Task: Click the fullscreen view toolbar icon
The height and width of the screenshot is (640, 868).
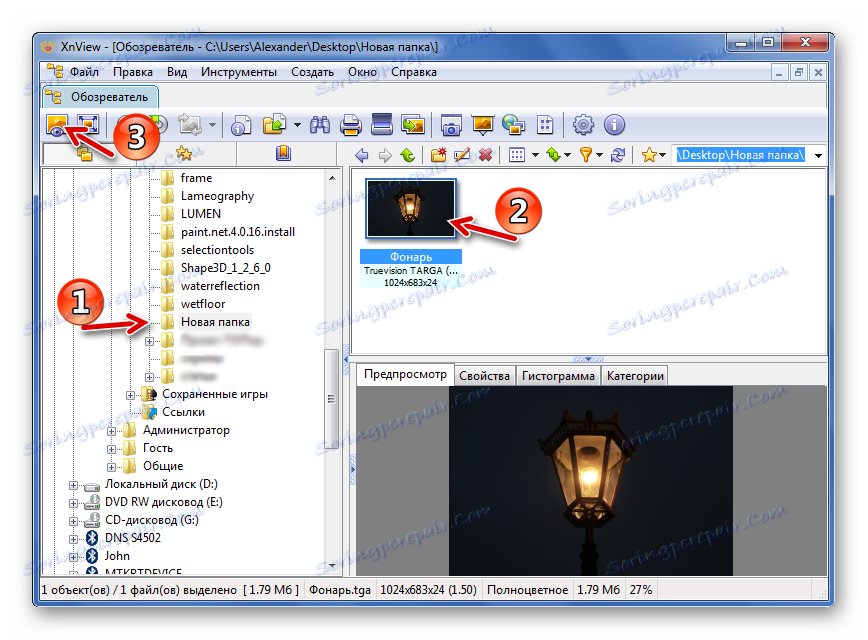Action: tap(87, 125)
